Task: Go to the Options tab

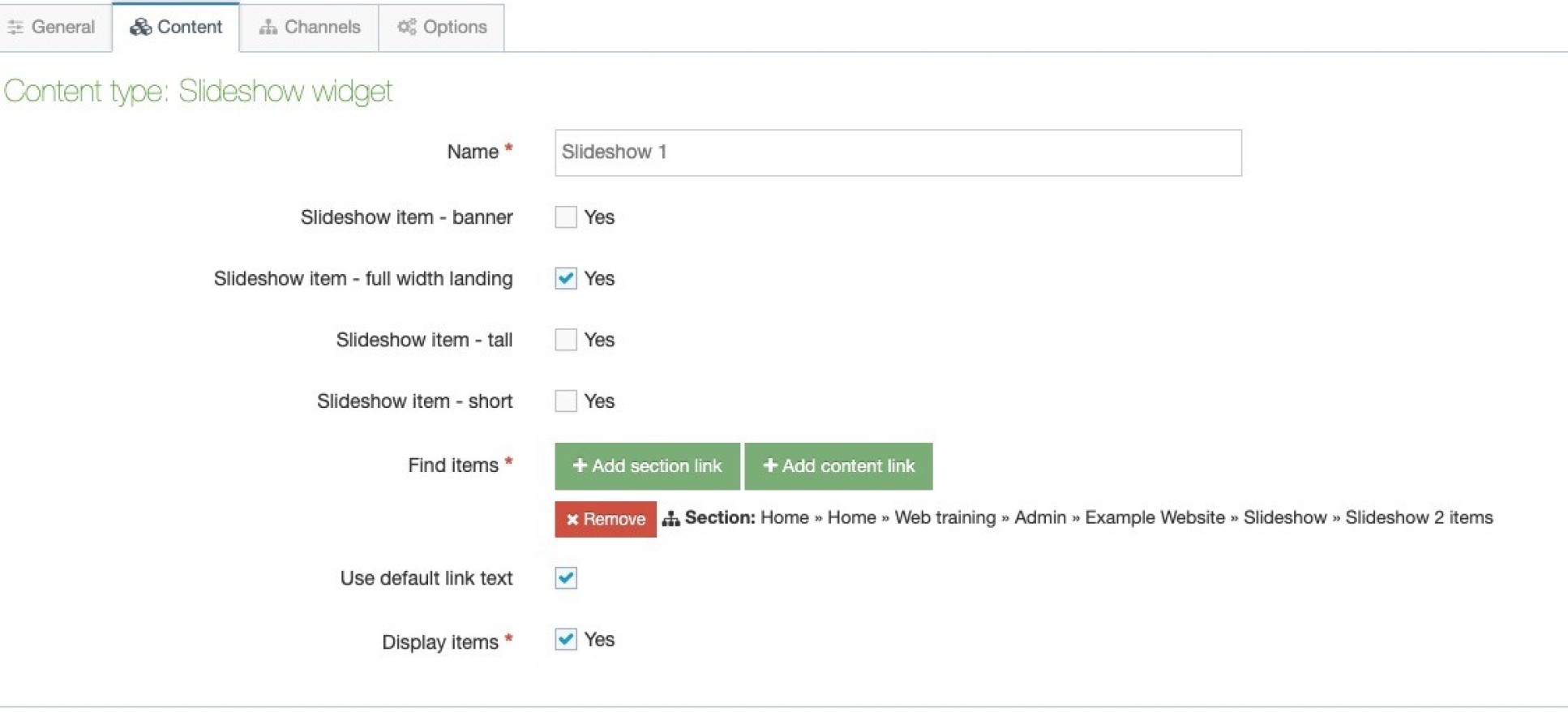Action: (441, 28)
